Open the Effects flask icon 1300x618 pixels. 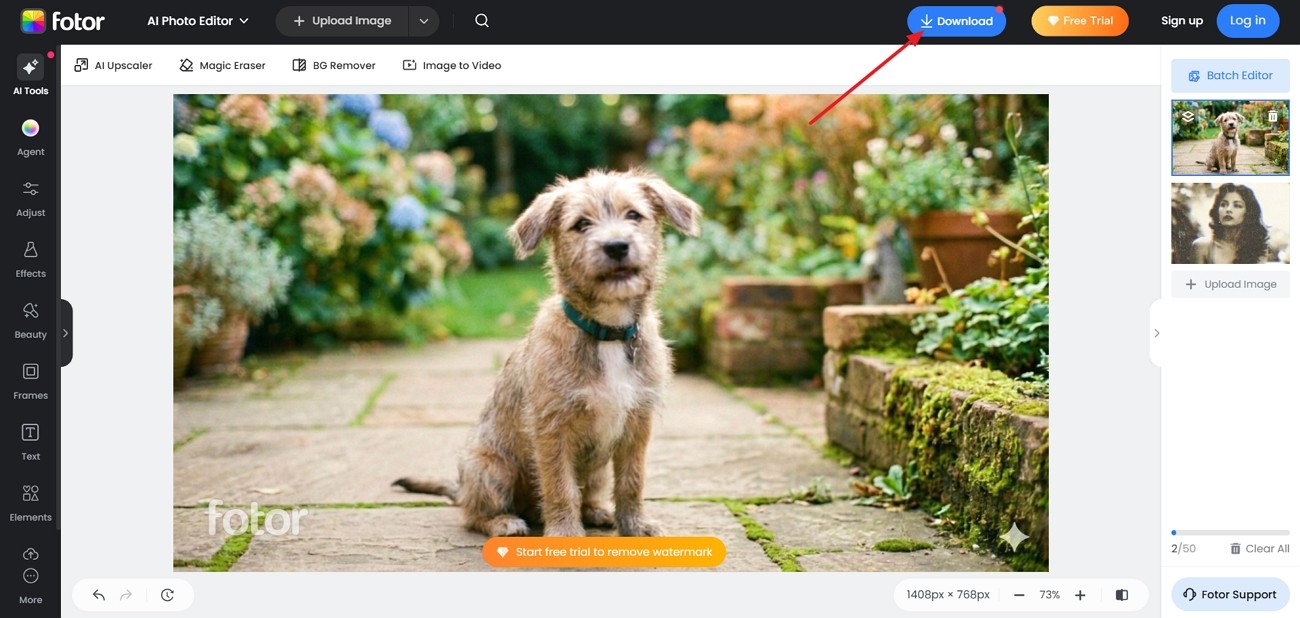tap(30, 259)
